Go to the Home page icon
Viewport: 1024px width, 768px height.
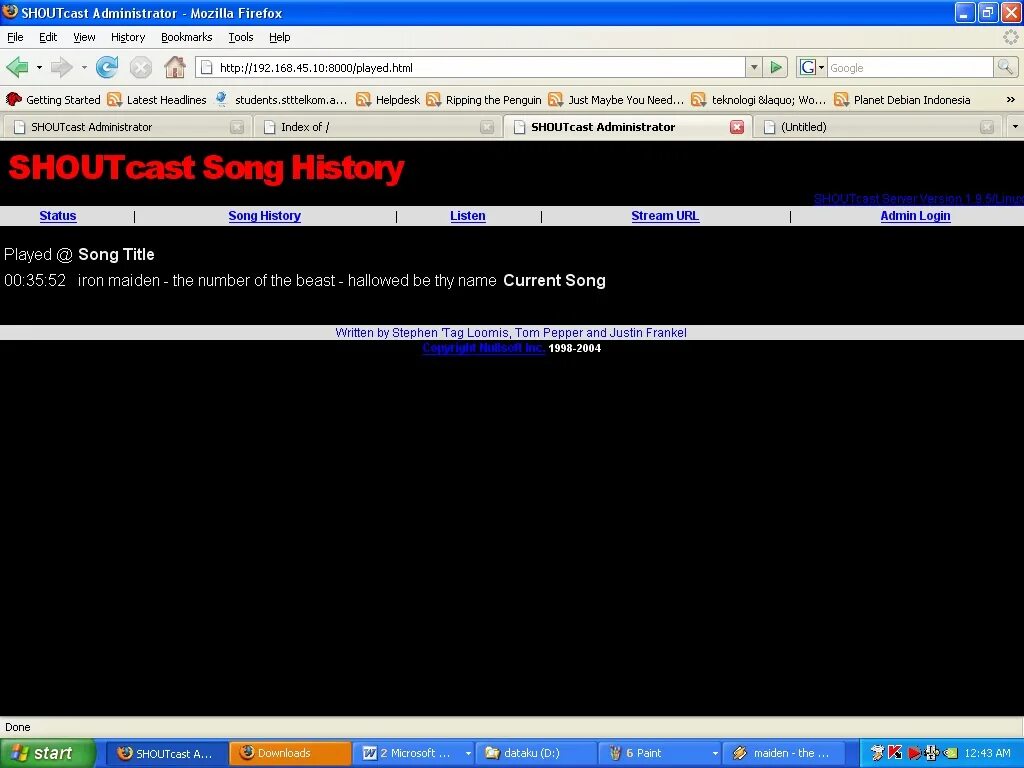(x=174, y=67)
